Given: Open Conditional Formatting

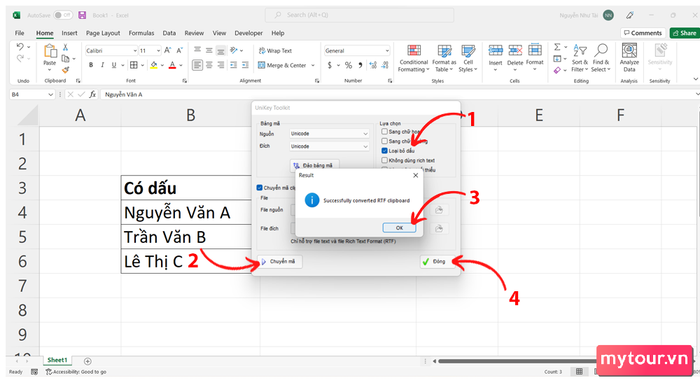Looking at the screenshot, I should 413,58.
